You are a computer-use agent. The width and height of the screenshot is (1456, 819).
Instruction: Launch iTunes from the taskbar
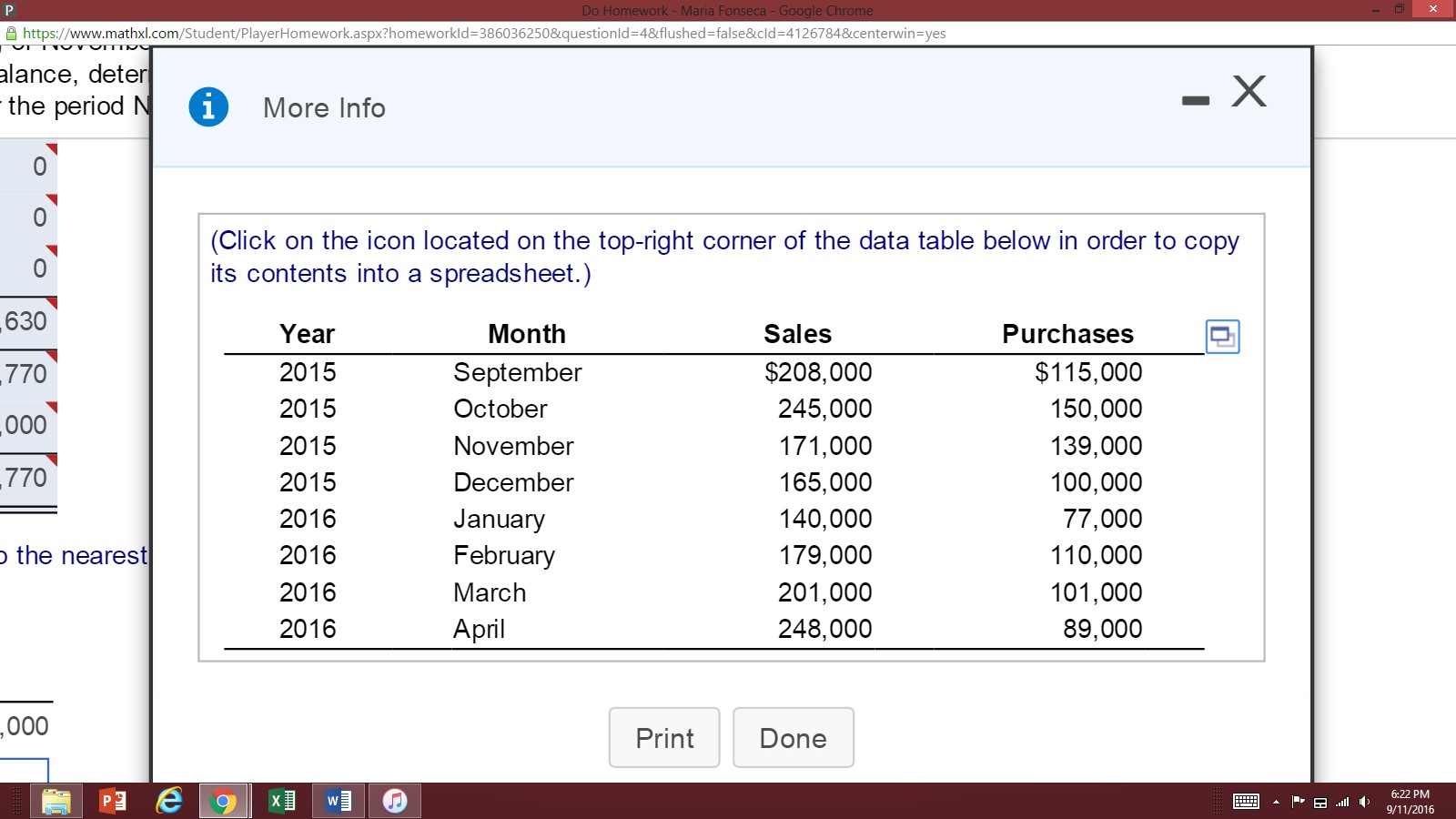pos(395,801)
